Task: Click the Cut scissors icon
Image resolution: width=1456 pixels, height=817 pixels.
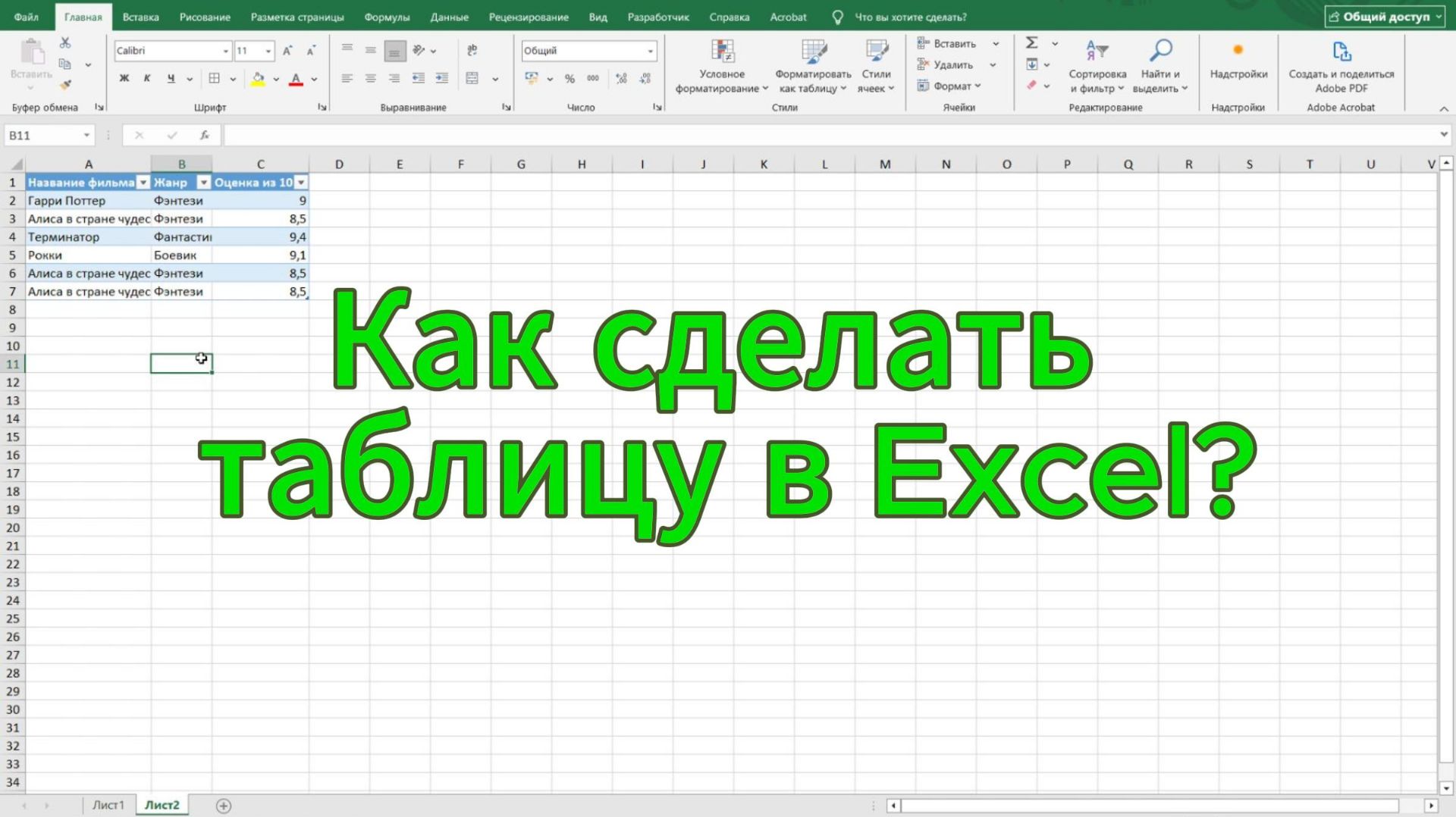Action: (x=65, y=43)
